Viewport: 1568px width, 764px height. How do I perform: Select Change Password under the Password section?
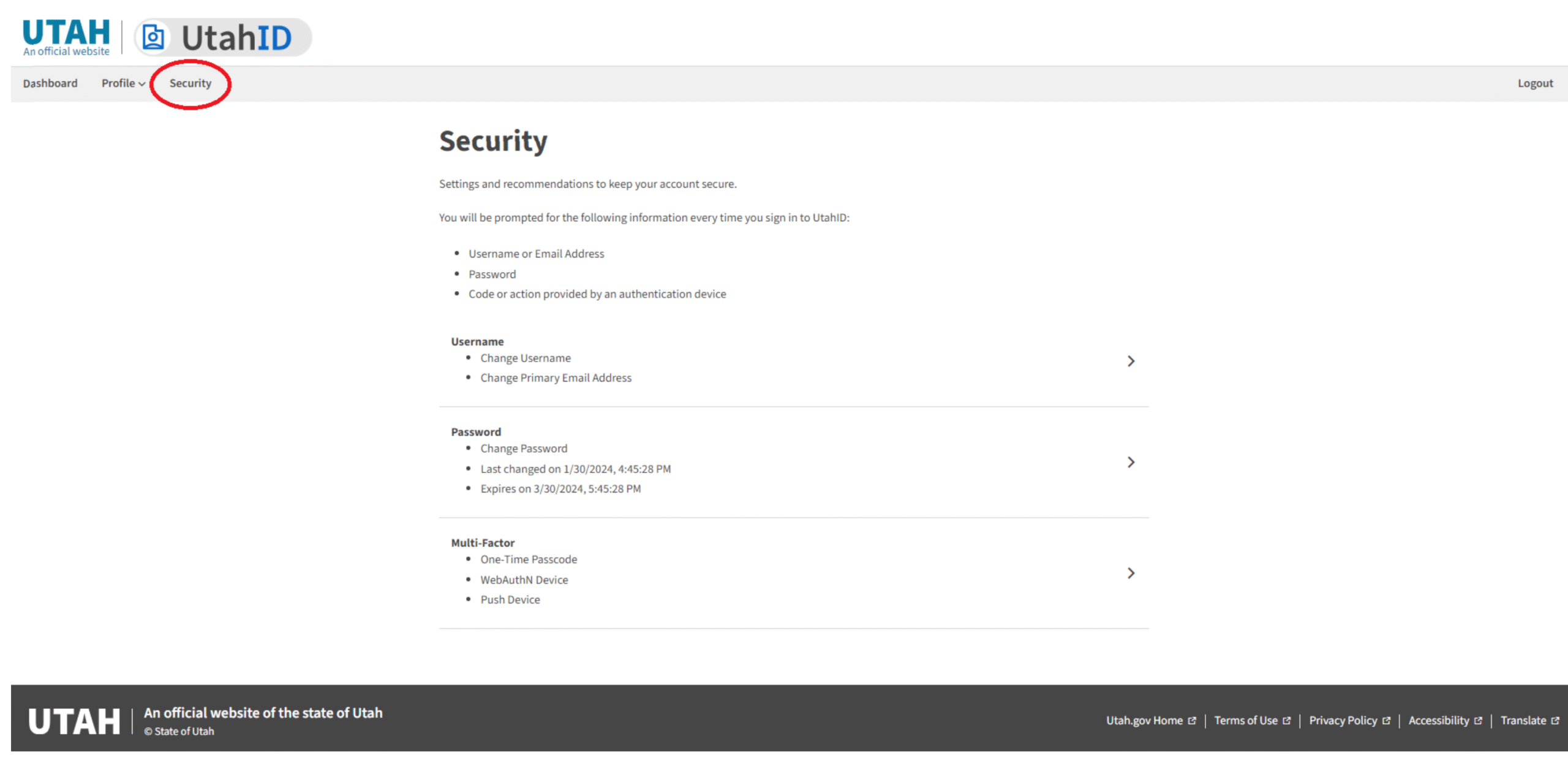pos(524,448)
